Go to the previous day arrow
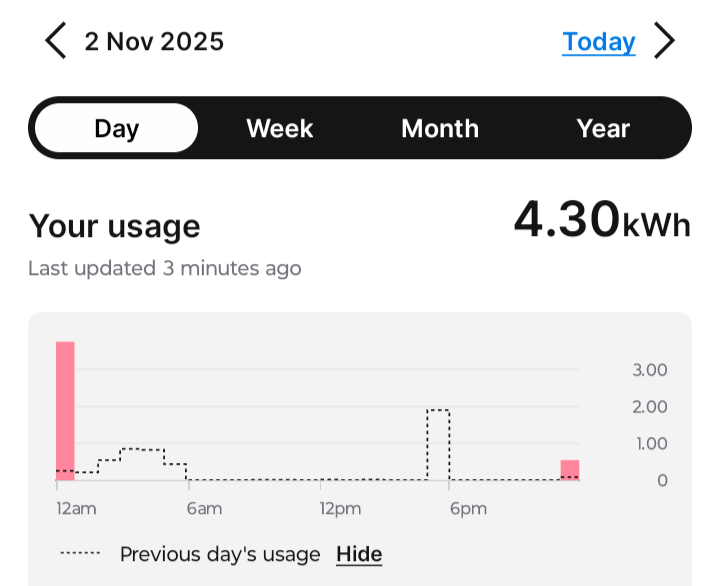Screen dimensions: 720x586 55,41
